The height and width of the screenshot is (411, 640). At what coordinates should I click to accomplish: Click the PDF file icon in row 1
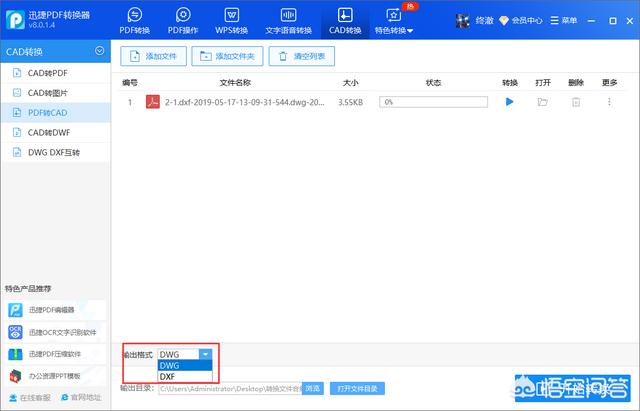pos(153,102)
